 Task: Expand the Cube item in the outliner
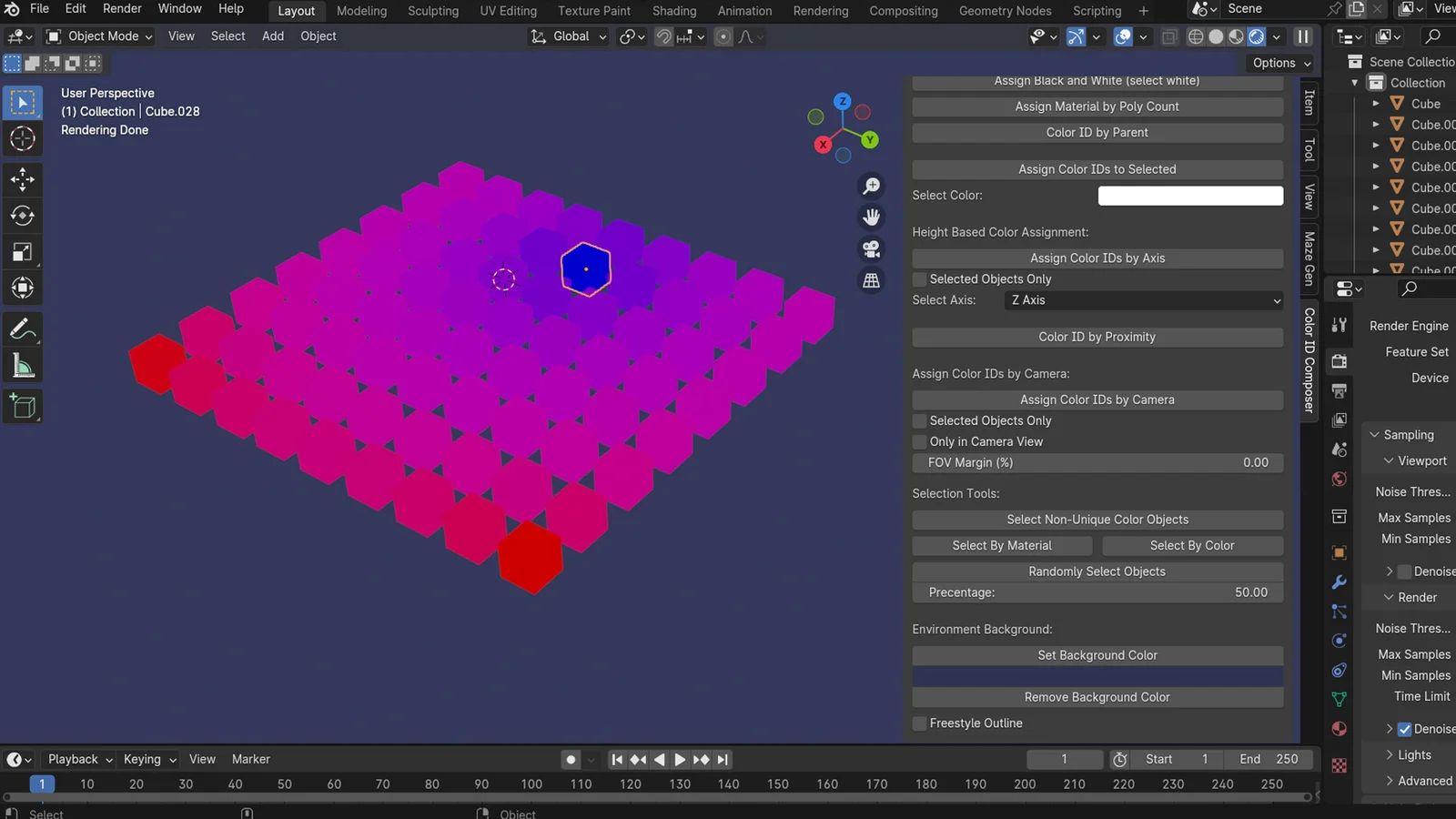pyautogui.click(x=1375, y=103)
